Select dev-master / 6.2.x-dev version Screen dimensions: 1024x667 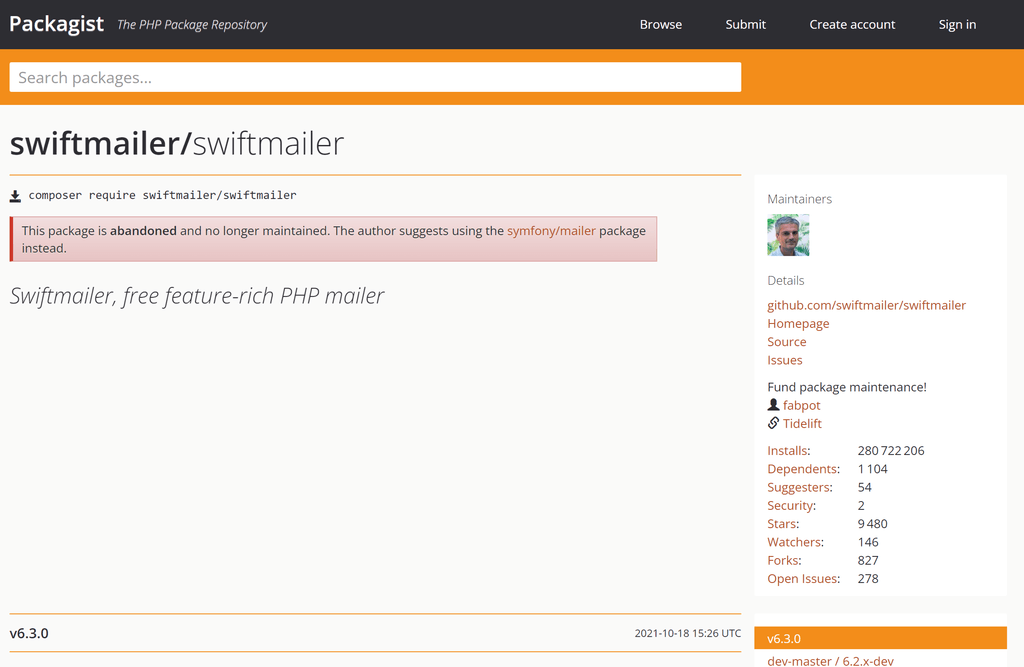[x=830, y=660]
